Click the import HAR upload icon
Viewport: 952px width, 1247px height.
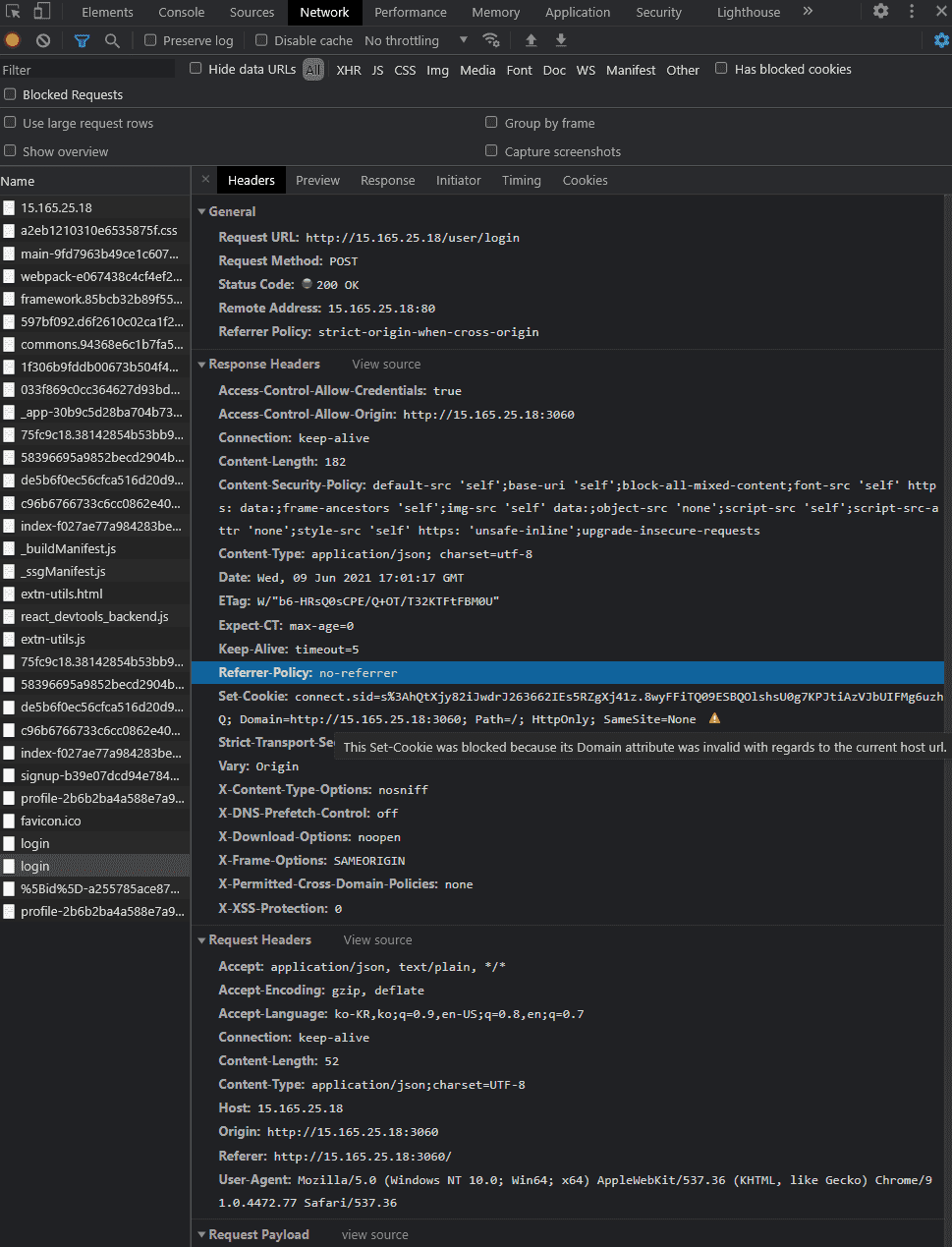[x=532, y=40]
